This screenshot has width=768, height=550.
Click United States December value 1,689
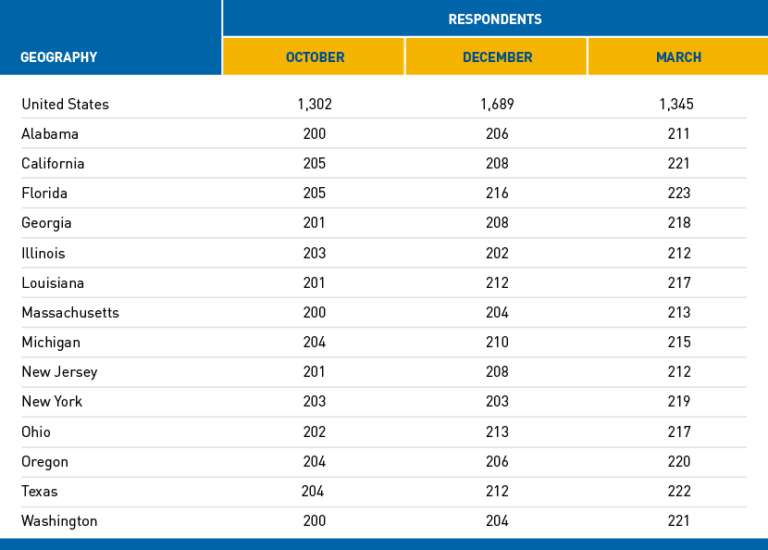[x=497, y=104]
